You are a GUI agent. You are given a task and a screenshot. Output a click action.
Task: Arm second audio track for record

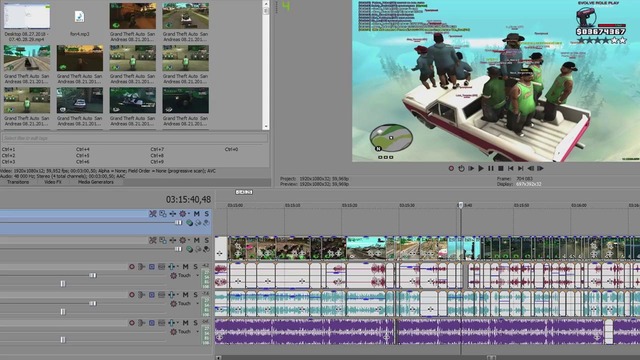132,294
